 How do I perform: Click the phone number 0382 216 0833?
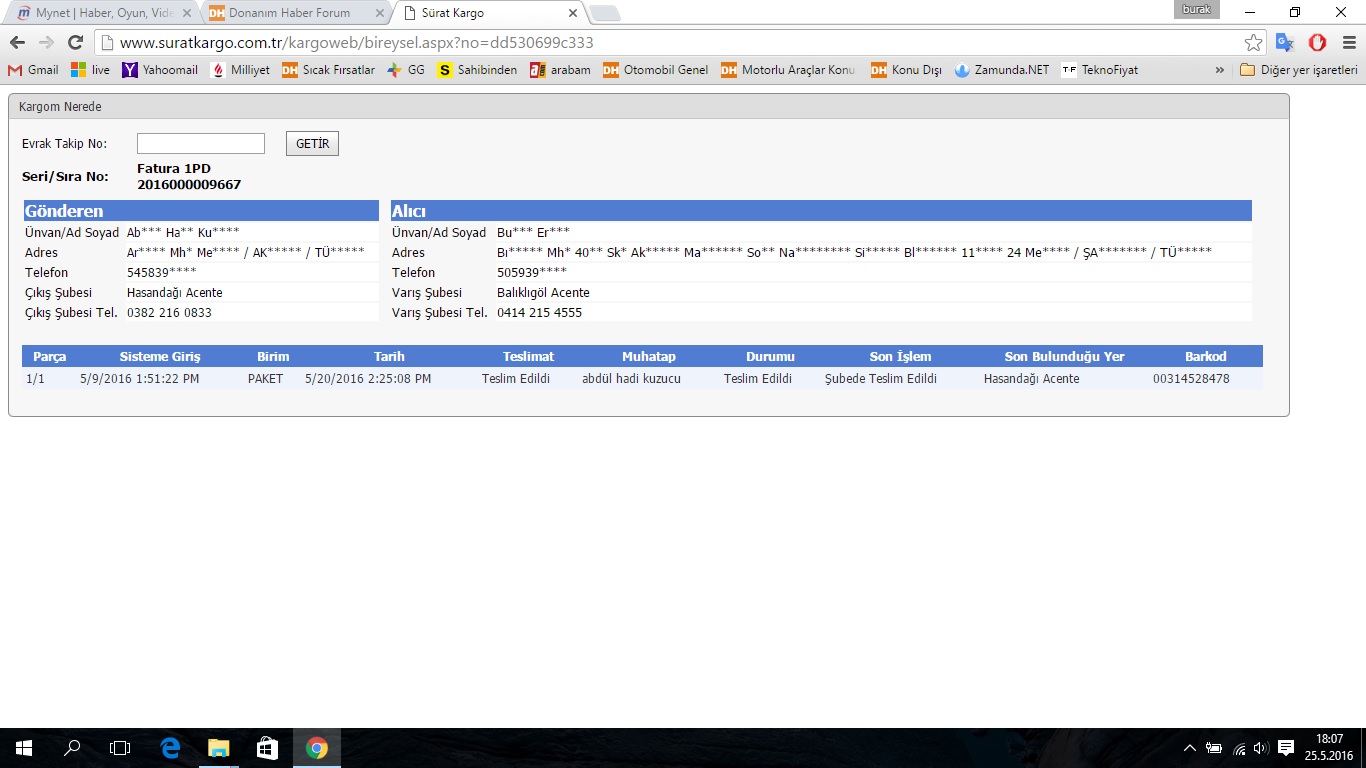tap(169, 313)
